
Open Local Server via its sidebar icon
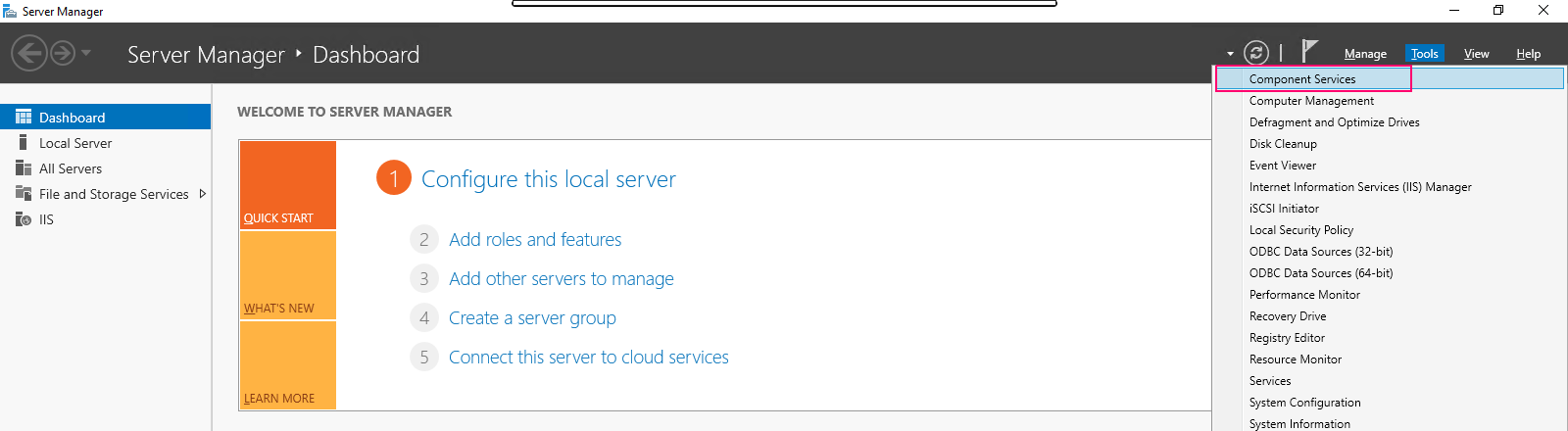tap(24, 142)
